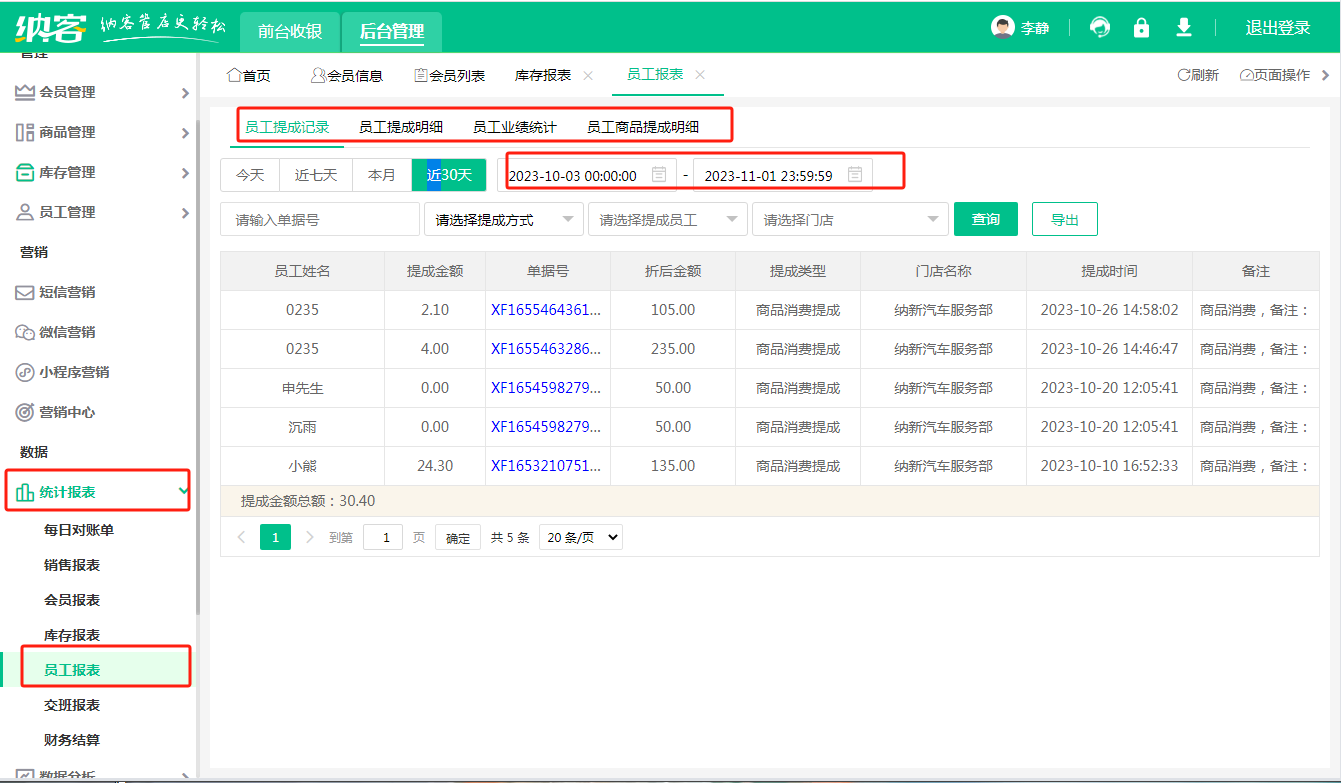The height and width of the screenshot is (783, 1341).
Task: Open the 请选择提成方式 dropdown
Action: [503, 218]
